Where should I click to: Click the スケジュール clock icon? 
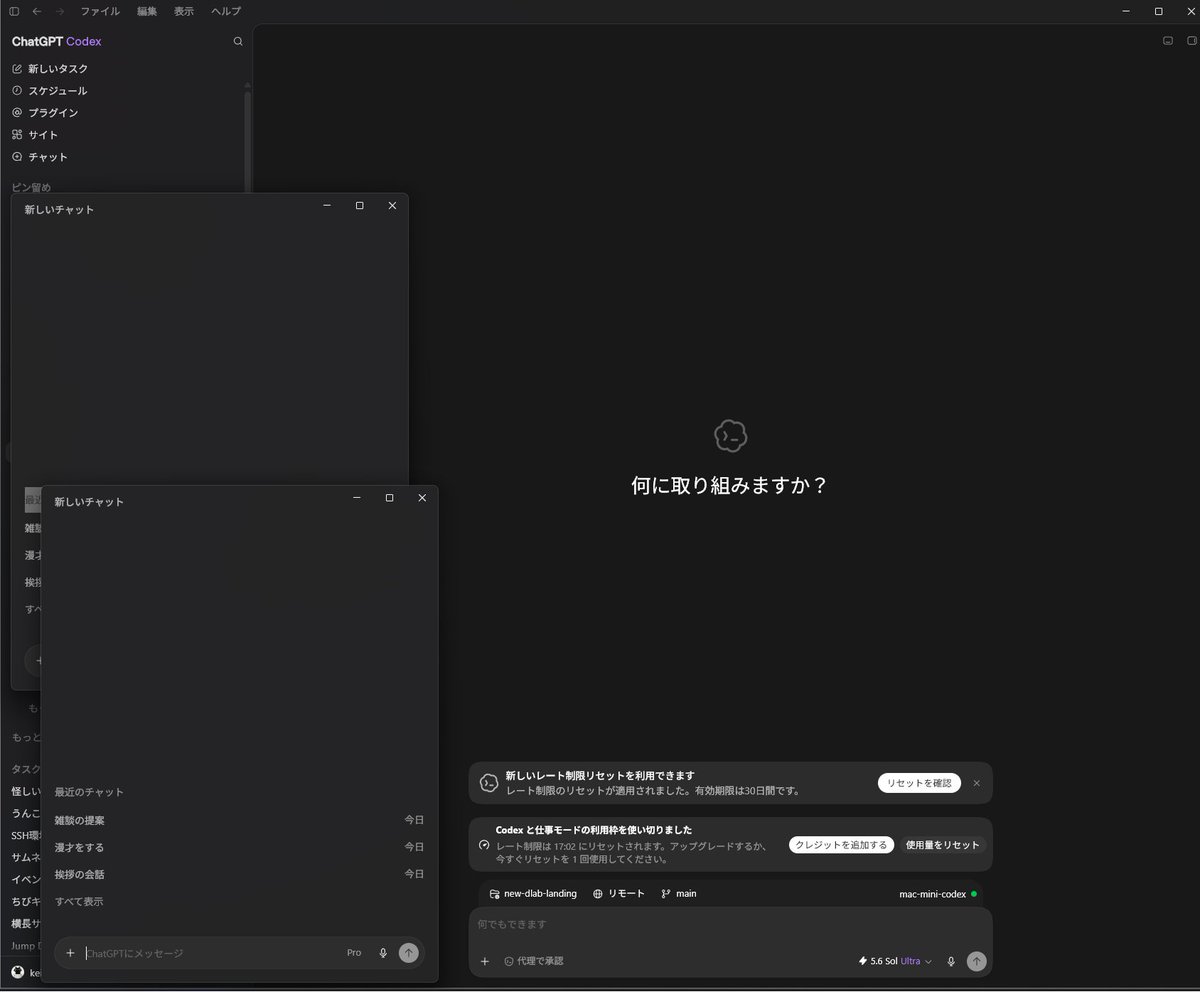coord(17,91)
